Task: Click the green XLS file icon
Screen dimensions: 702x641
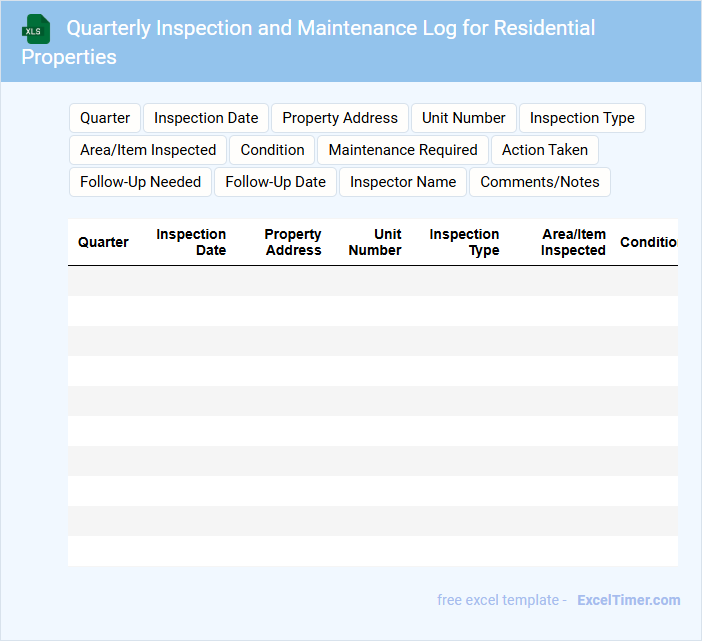Action: pyautogui.click(x=36, y=29)
